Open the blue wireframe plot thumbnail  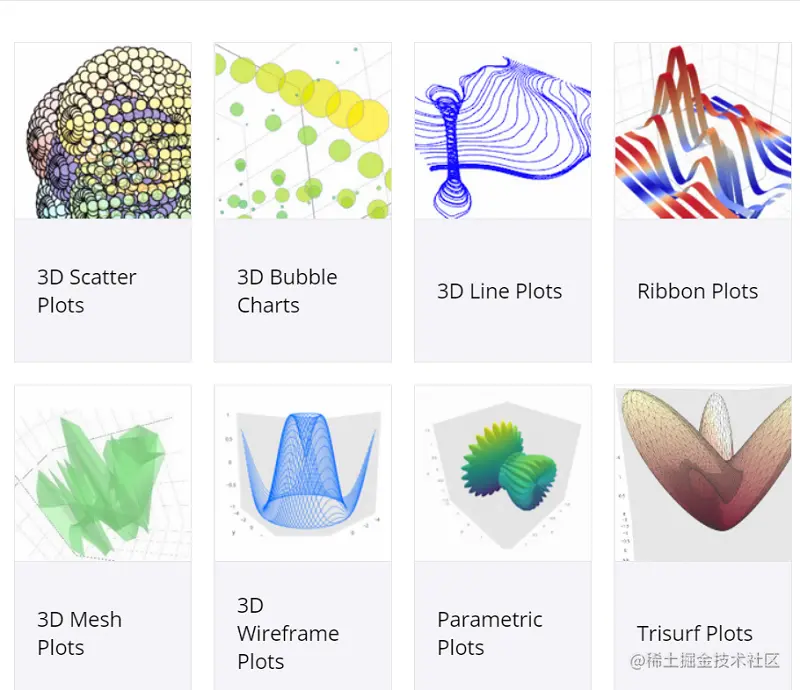click(x=303, y=474)
